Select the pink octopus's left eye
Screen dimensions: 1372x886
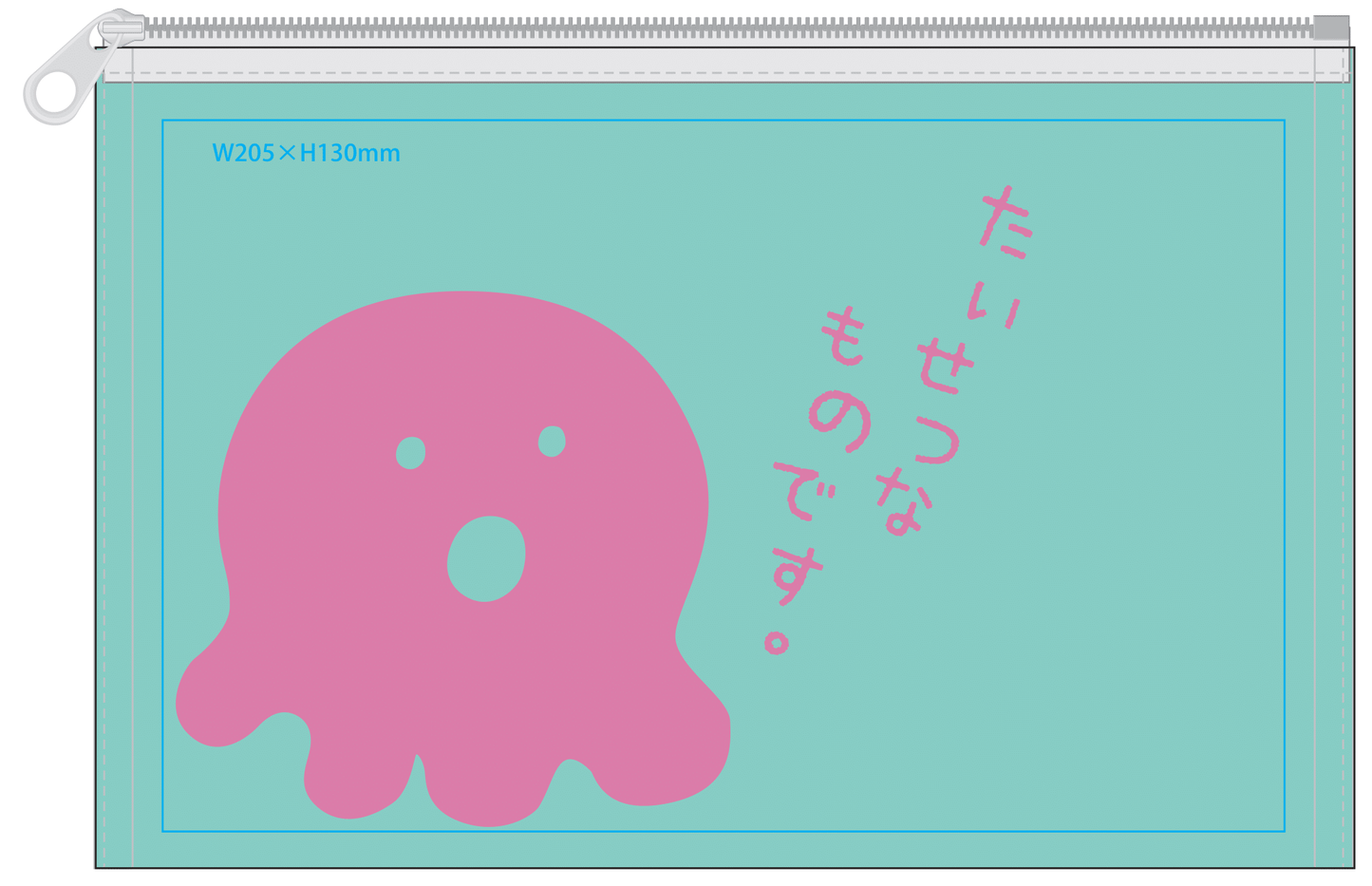tap(410, 453)
